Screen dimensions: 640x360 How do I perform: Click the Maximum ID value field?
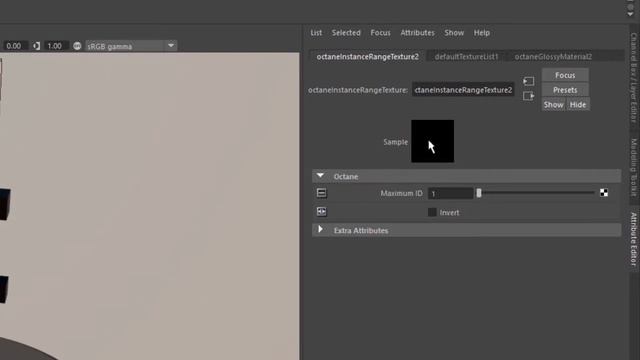click(450, 193)
